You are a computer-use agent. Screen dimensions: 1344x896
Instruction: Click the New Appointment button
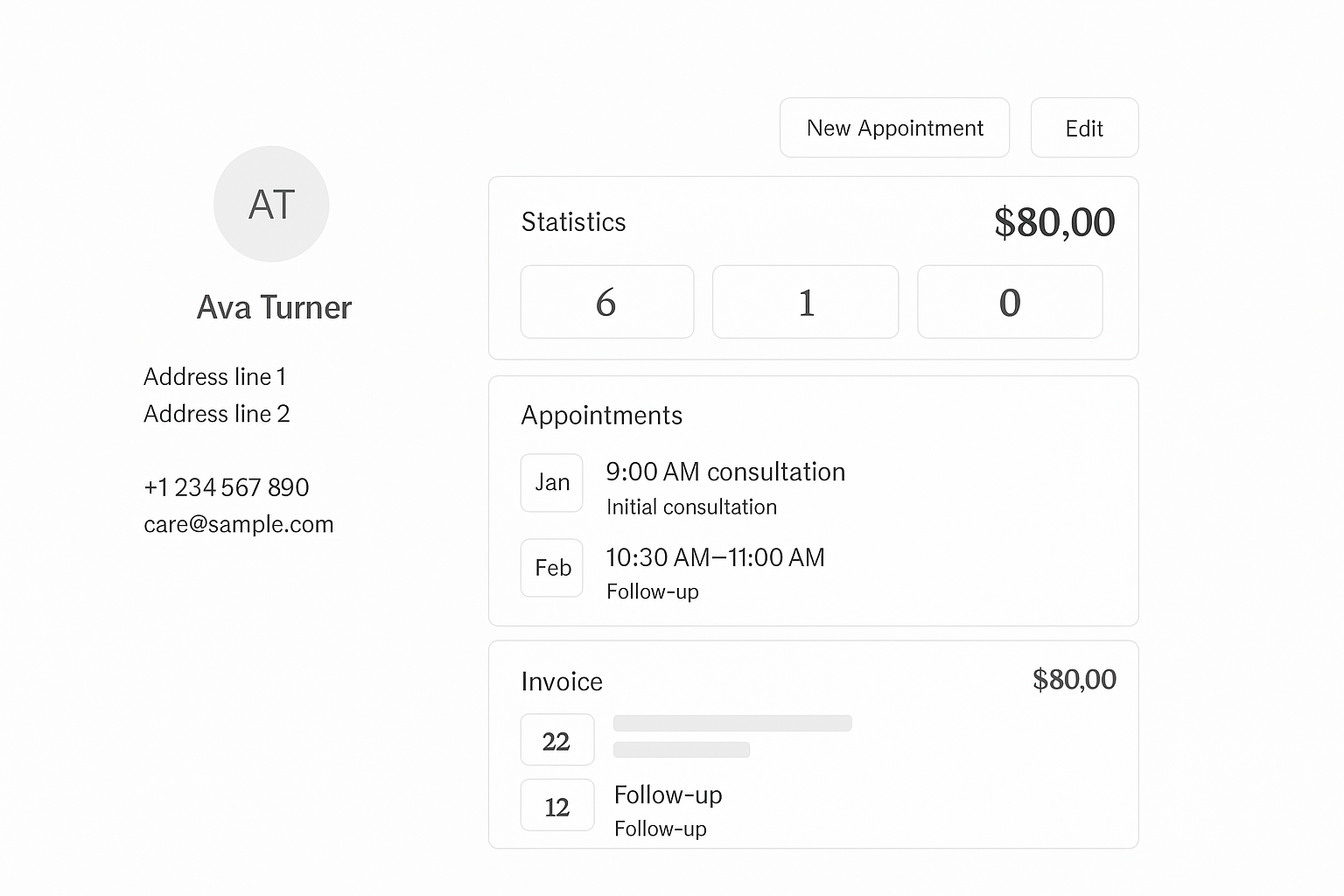tap(894, 128)
